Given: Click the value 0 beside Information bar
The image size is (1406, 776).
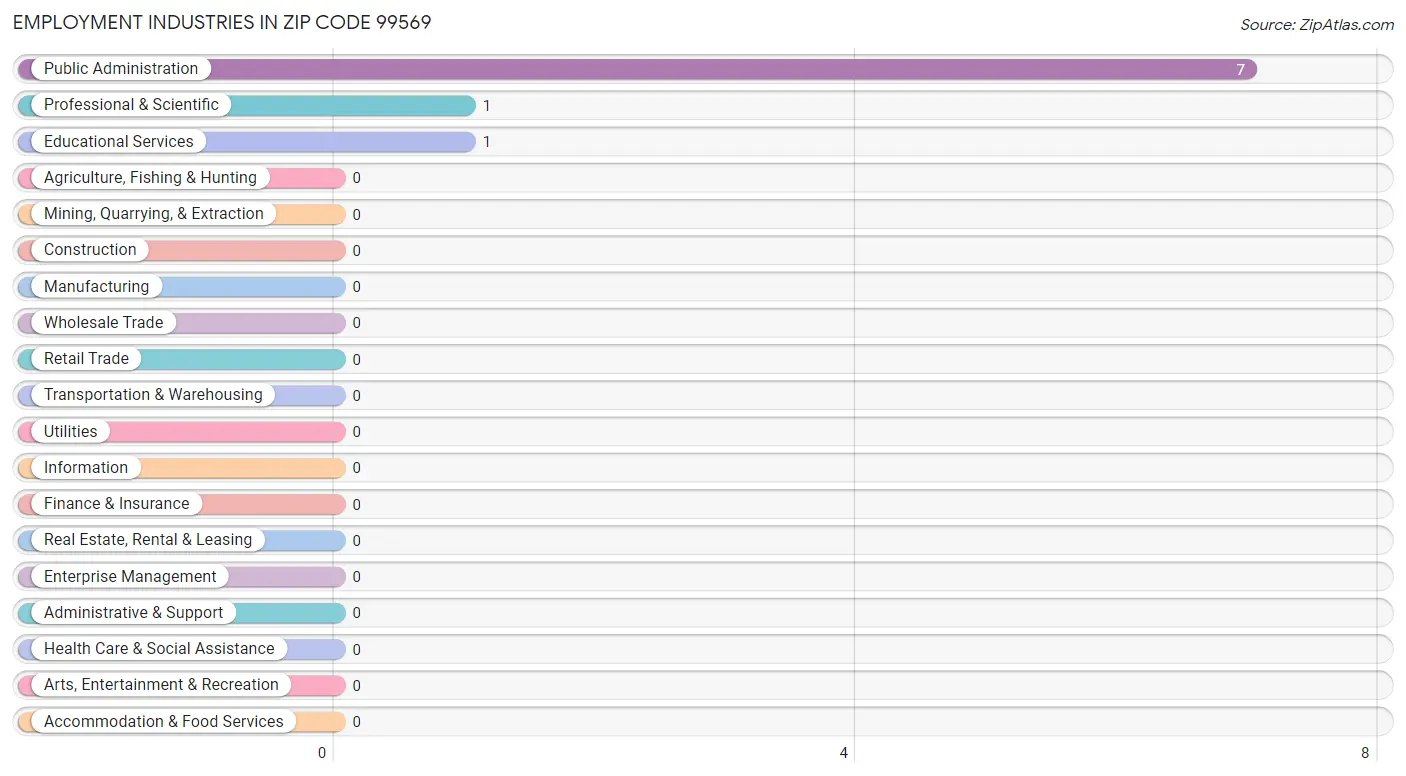Looking at the screenshot, I should [357, 468].
